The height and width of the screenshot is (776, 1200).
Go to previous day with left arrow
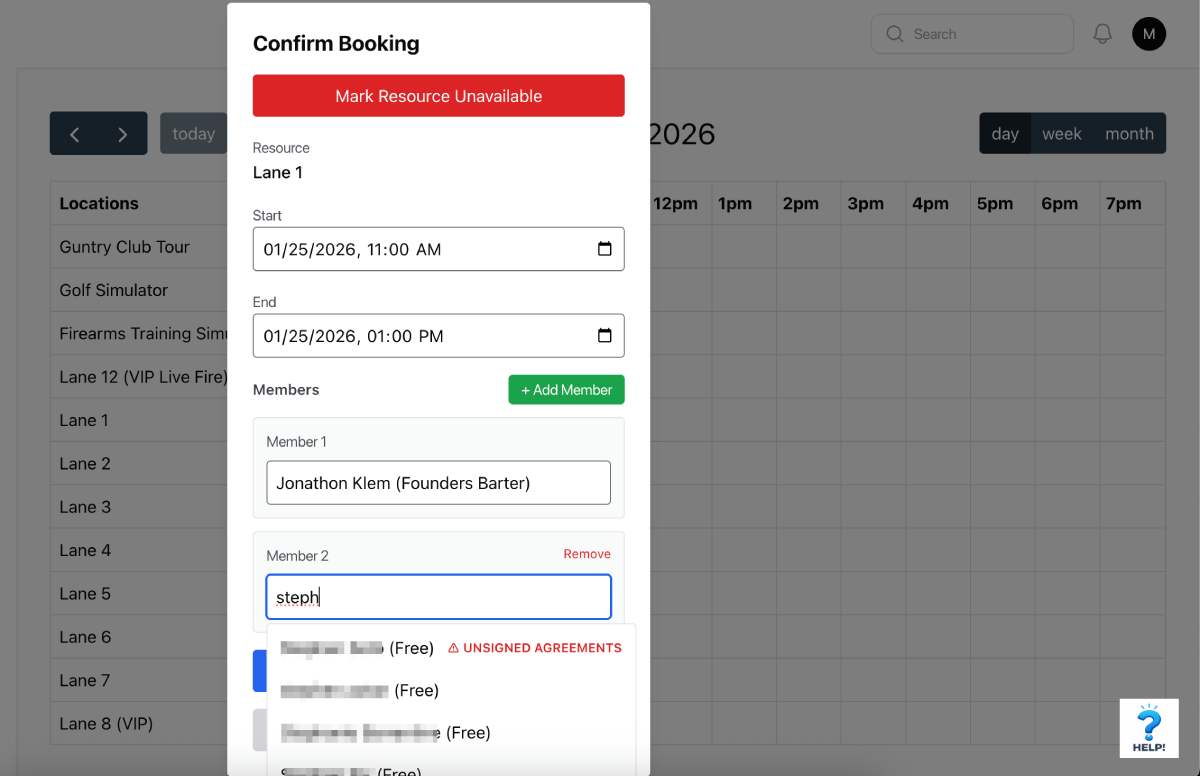pyautogui.click(x=75, y=134)
